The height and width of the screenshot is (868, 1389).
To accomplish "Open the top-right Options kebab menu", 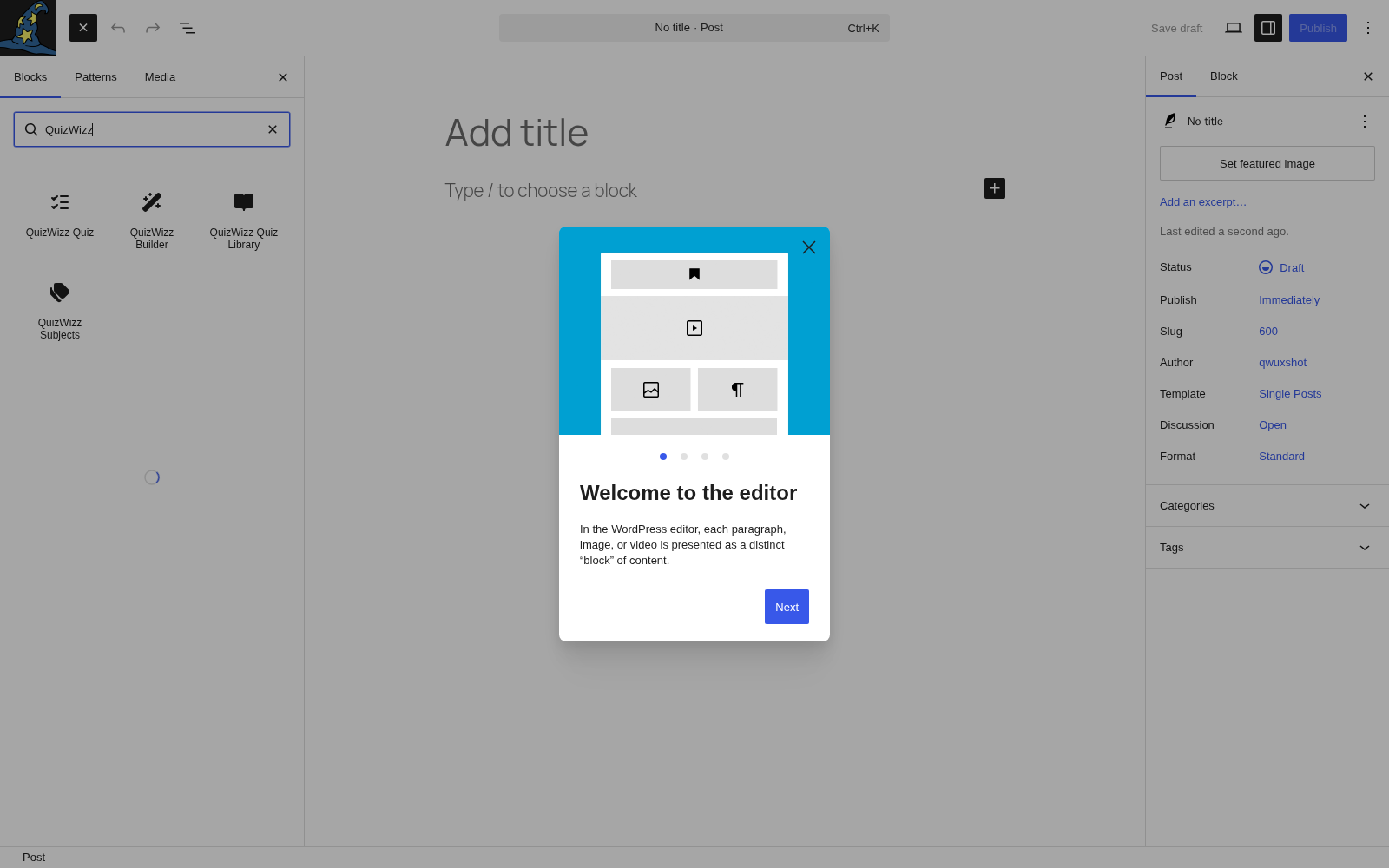I will pyautogui.click(x=1368, y=28).
